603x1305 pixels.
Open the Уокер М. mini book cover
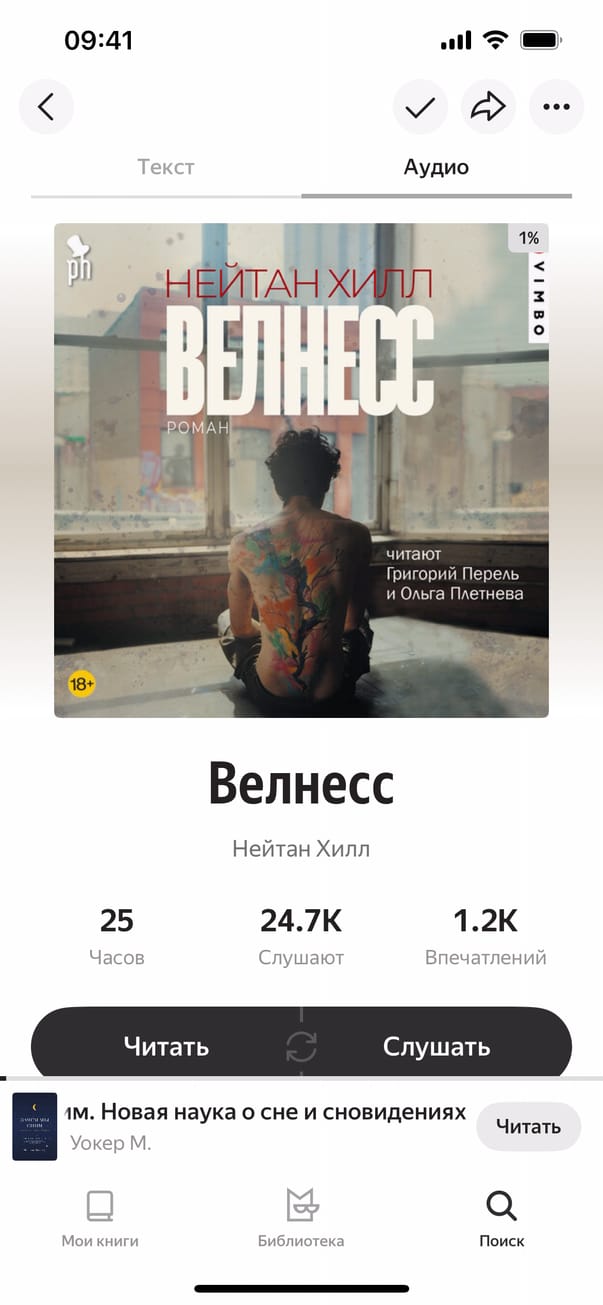point(35,1126)
